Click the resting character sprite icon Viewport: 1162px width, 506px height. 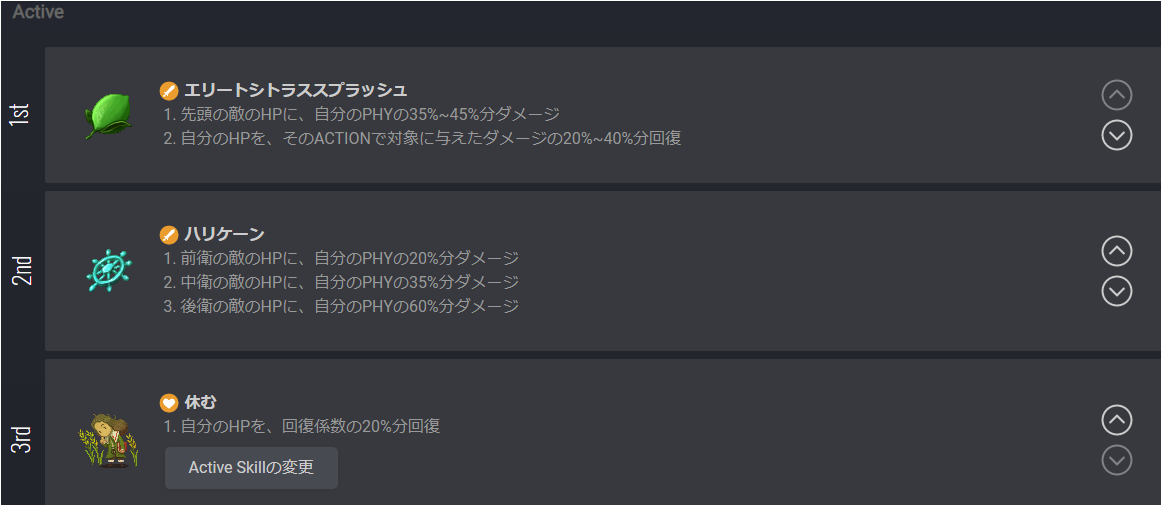coord(108,441)
